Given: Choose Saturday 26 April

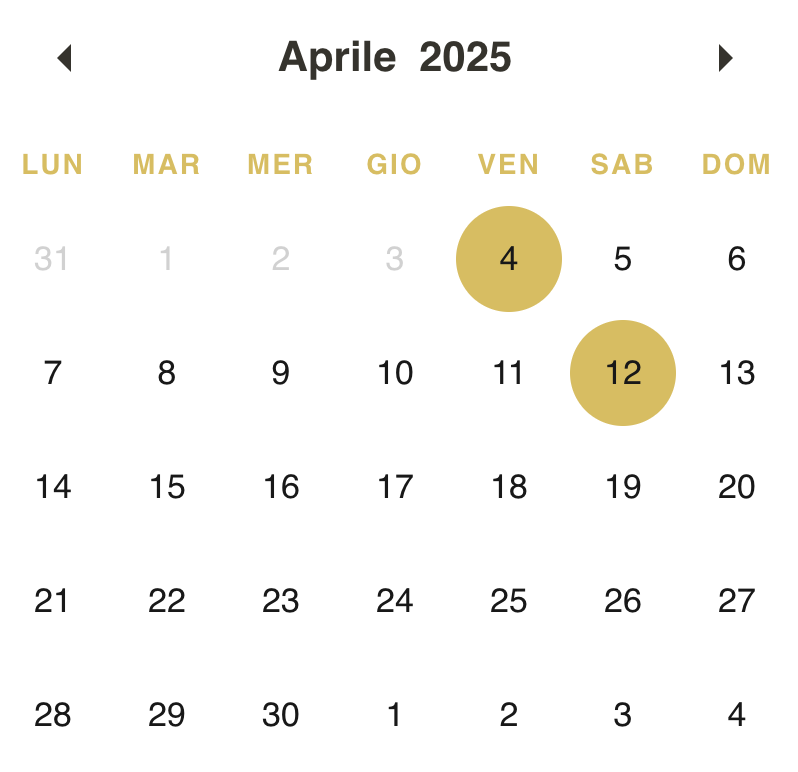Looking at the screenshot, I should pyautogui.click(x=623, y=601).
